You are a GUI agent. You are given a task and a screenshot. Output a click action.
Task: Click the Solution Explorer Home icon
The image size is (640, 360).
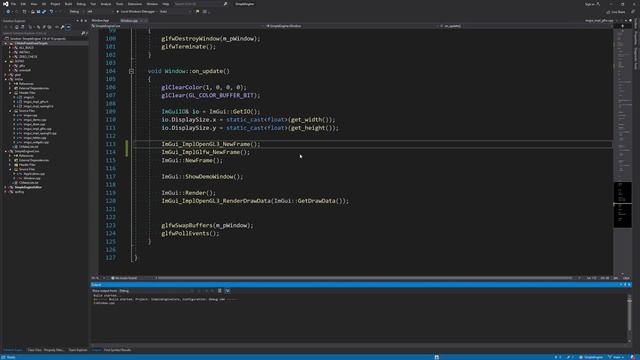(17, 27)
